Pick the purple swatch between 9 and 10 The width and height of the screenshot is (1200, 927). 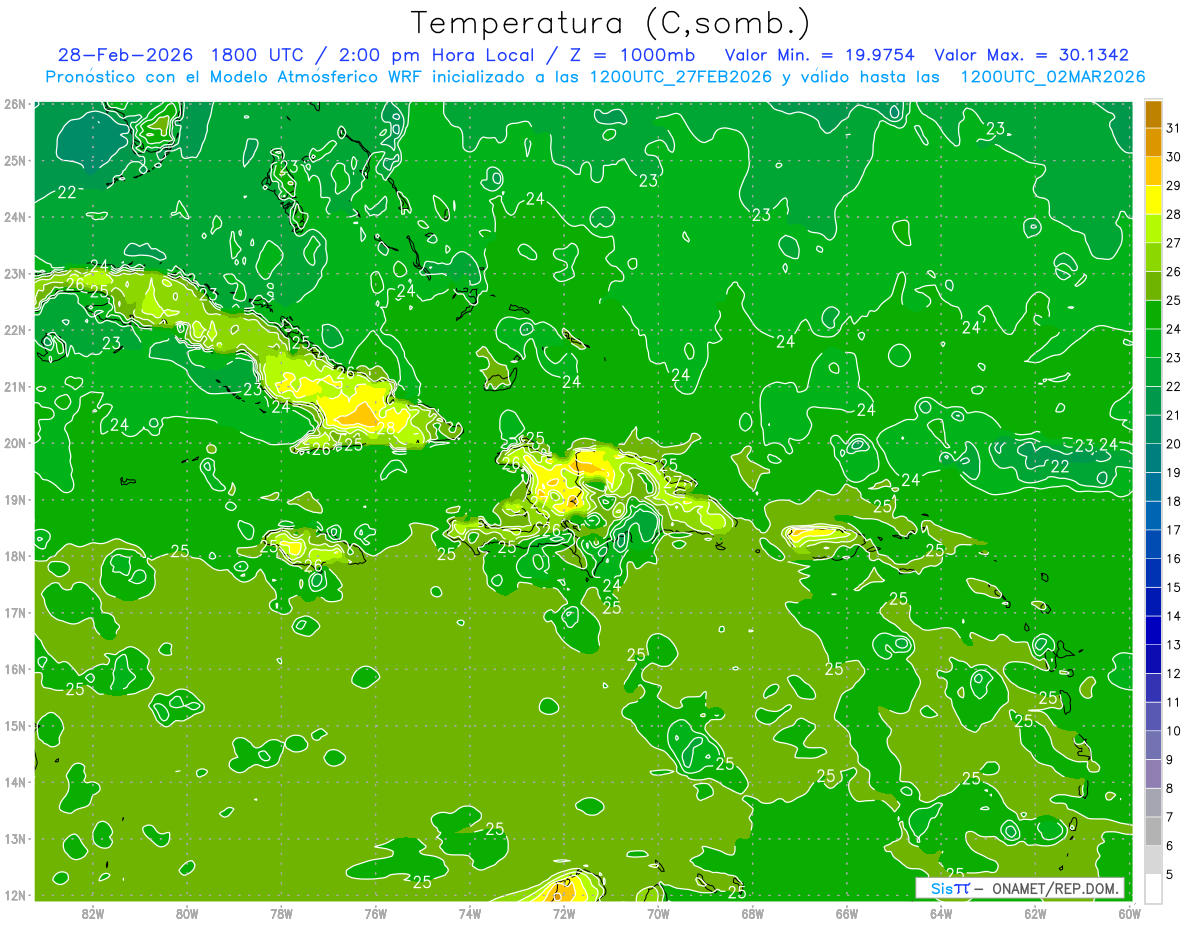pos(1153,745)
